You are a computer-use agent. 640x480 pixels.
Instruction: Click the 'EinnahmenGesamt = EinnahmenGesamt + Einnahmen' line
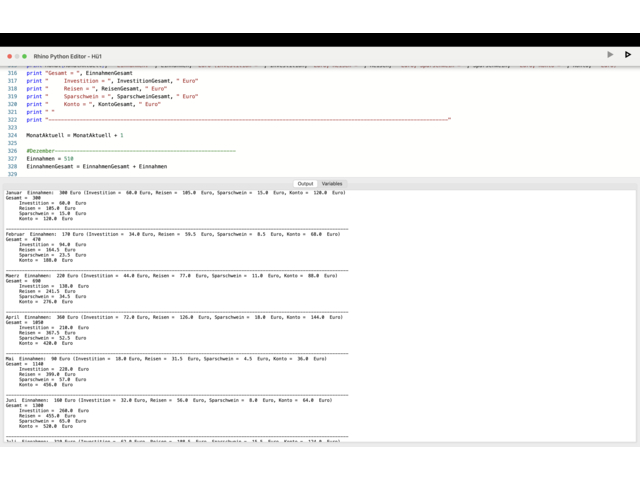(97, 166)
